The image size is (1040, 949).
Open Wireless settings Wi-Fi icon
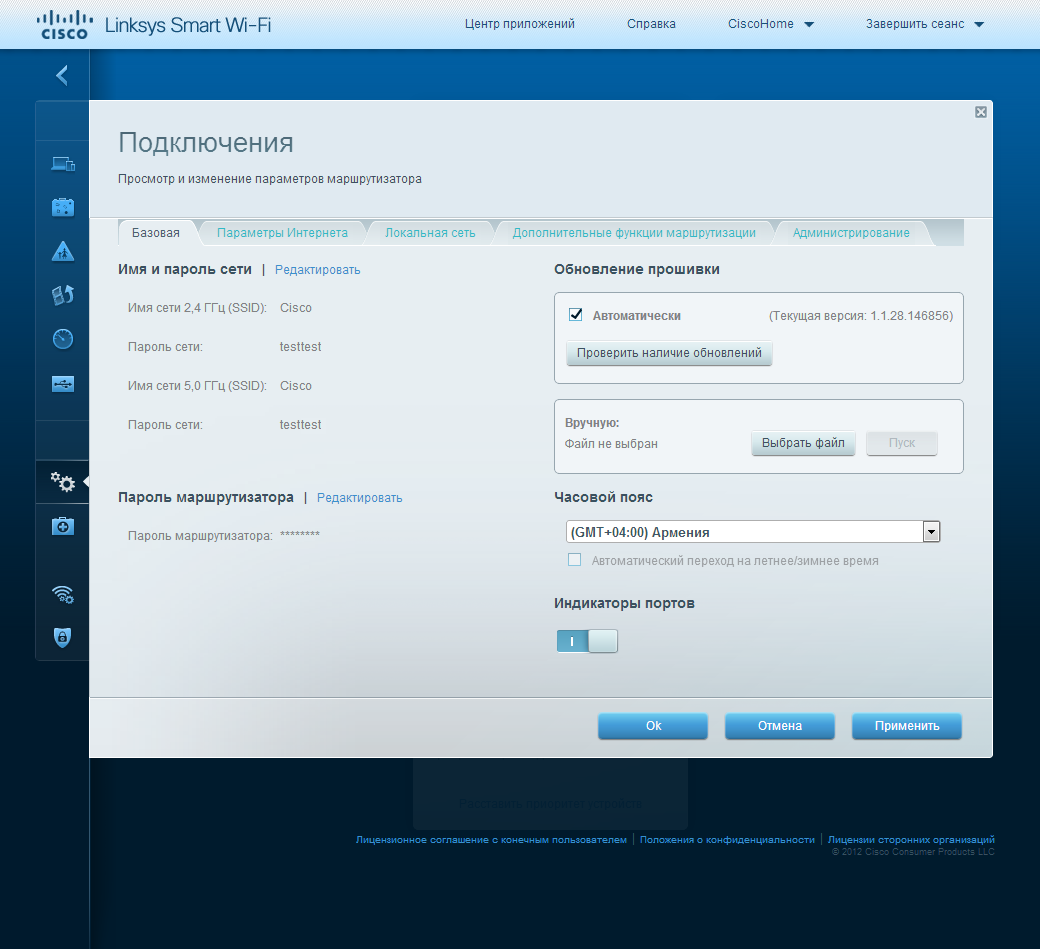pos(63,594)
